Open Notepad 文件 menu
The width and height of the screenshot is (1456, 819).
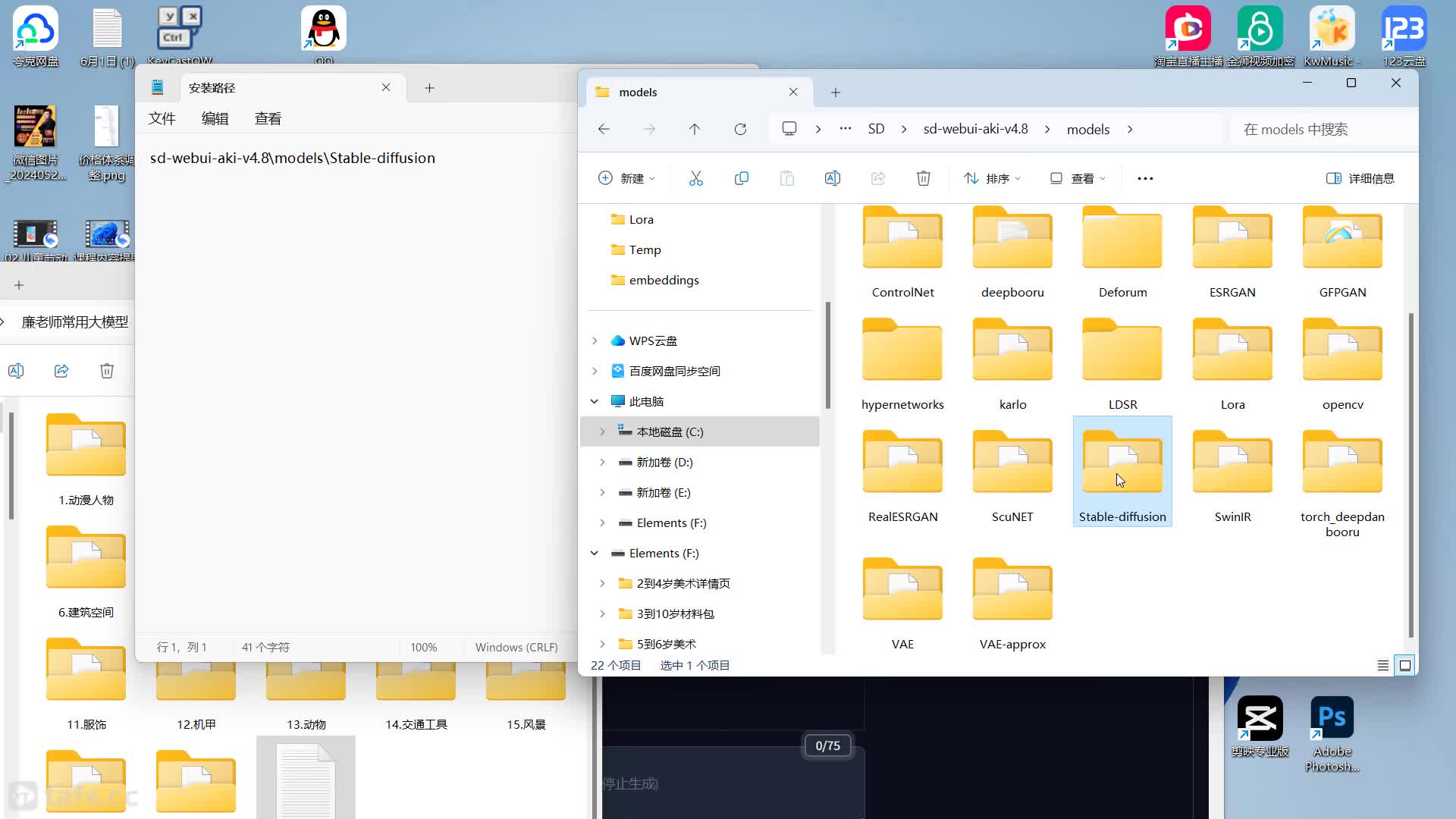point(162,118)
